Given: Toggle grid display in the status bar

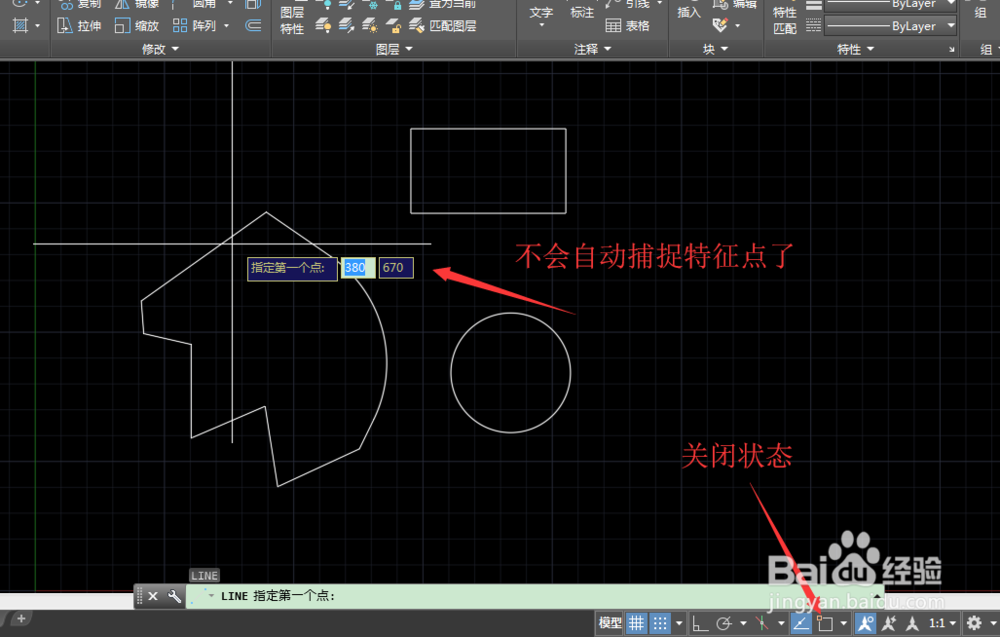Looking at the screenshot, I should [636, 622].
